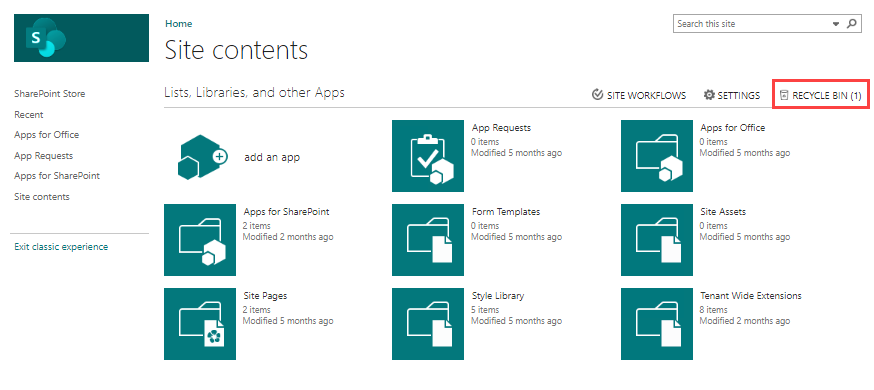The height and width of the screenshot is (390, 874).
Task: Focus the Search this site box
Action: click(x=752, y=24)
